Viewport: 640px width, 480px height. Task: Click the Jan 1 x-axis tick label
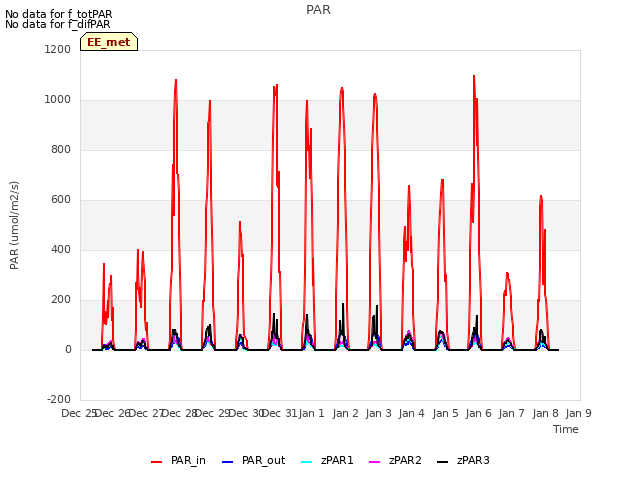(311, 413)
